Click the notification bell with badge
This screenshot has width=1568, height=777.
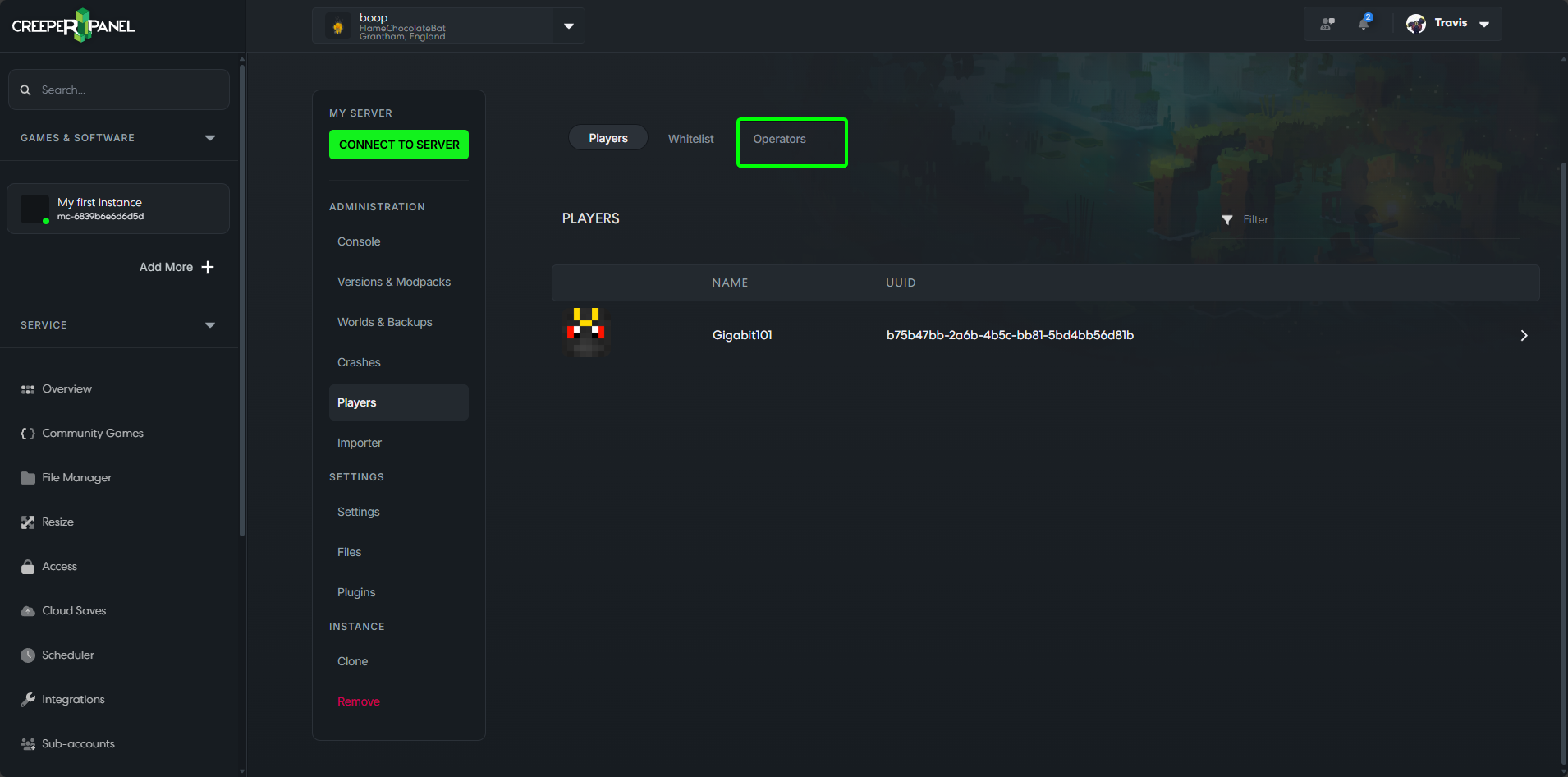click(x=1364, y=23)
